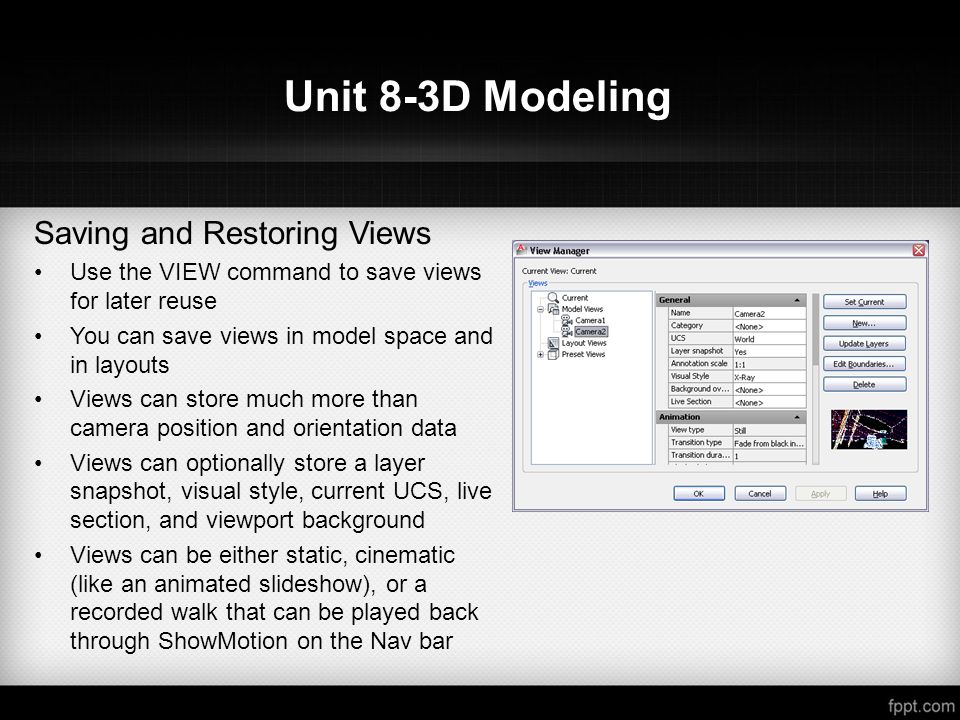The width and height of the screenshot is (960, 720).
Task: Click the Transition type property label
Action: point(697,442)
